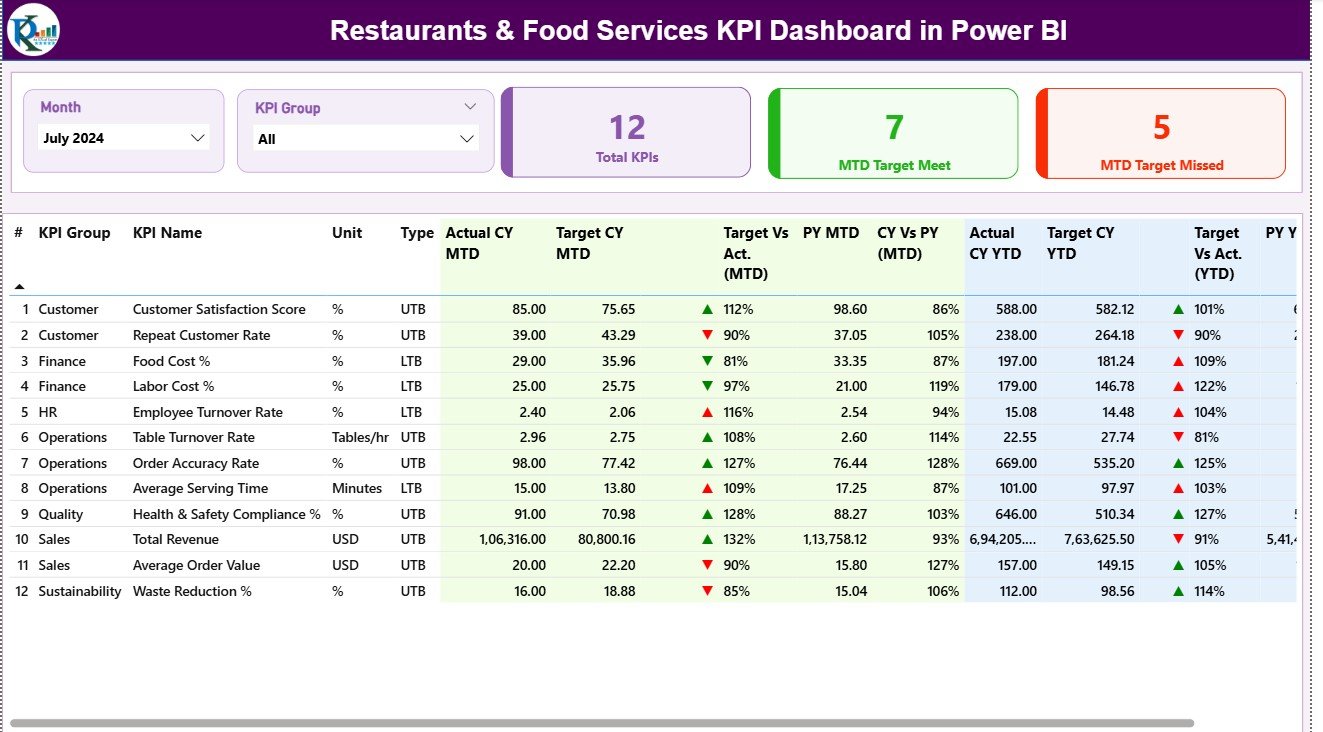Open the KPI Group dropdown showing All
Image resolution: width=1323 pixels, height=732 pixels.
pos(466,139)
